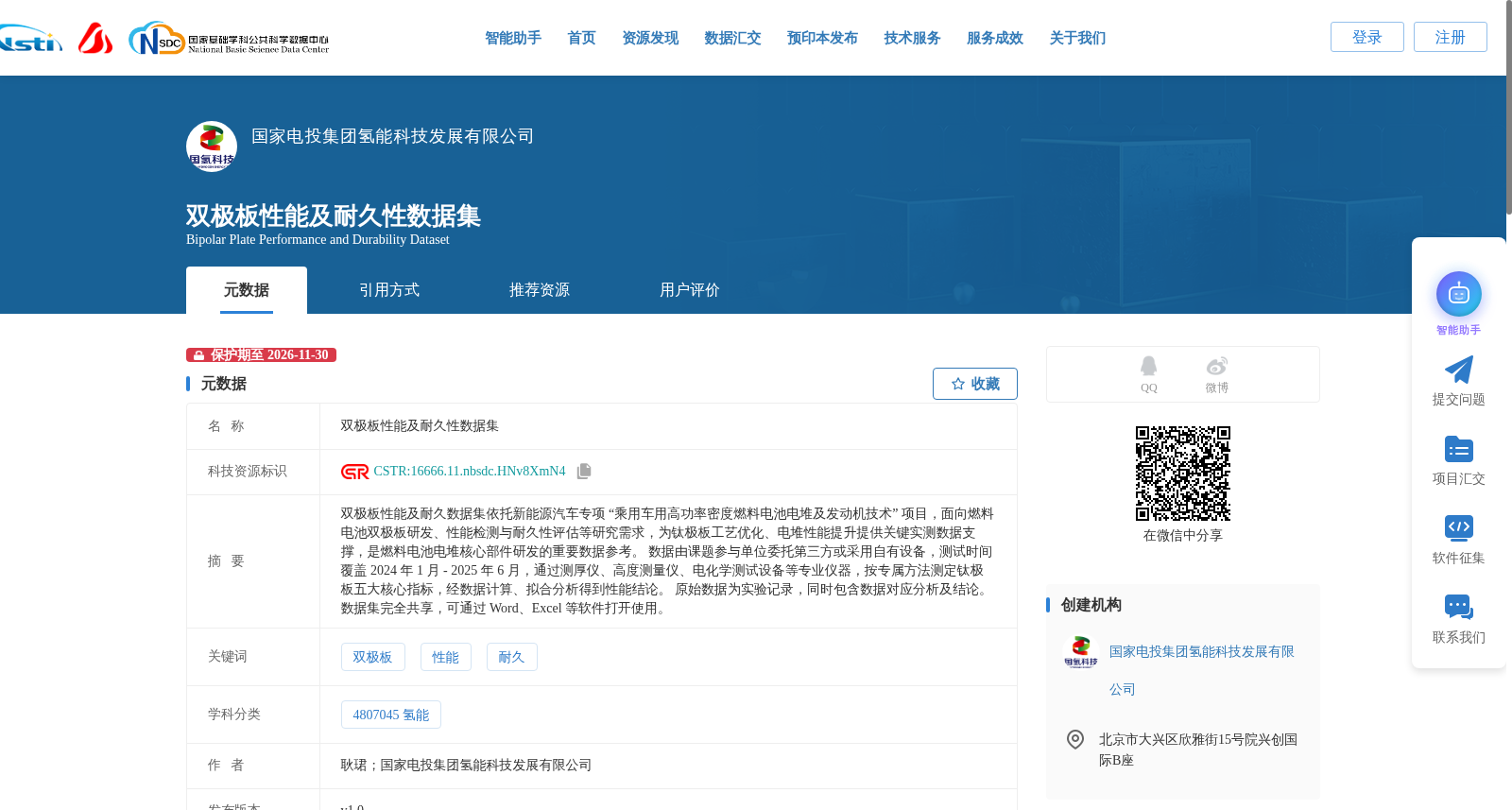The height and width of the screenshot is (810, 1512).
Task: Click the 登录 button
Action: [x=1367, y=37]
